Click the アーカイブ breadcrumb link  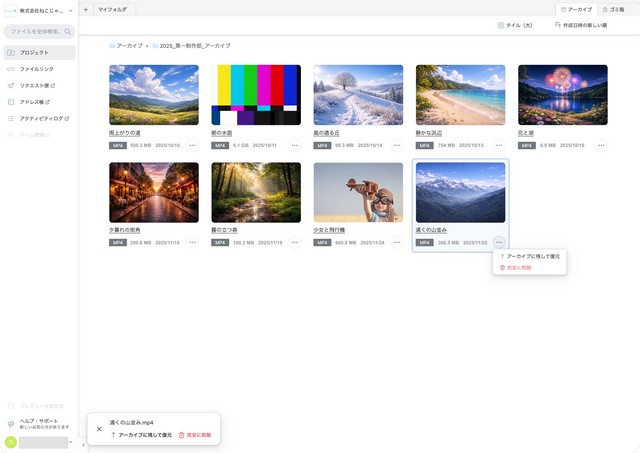[129, 46]
